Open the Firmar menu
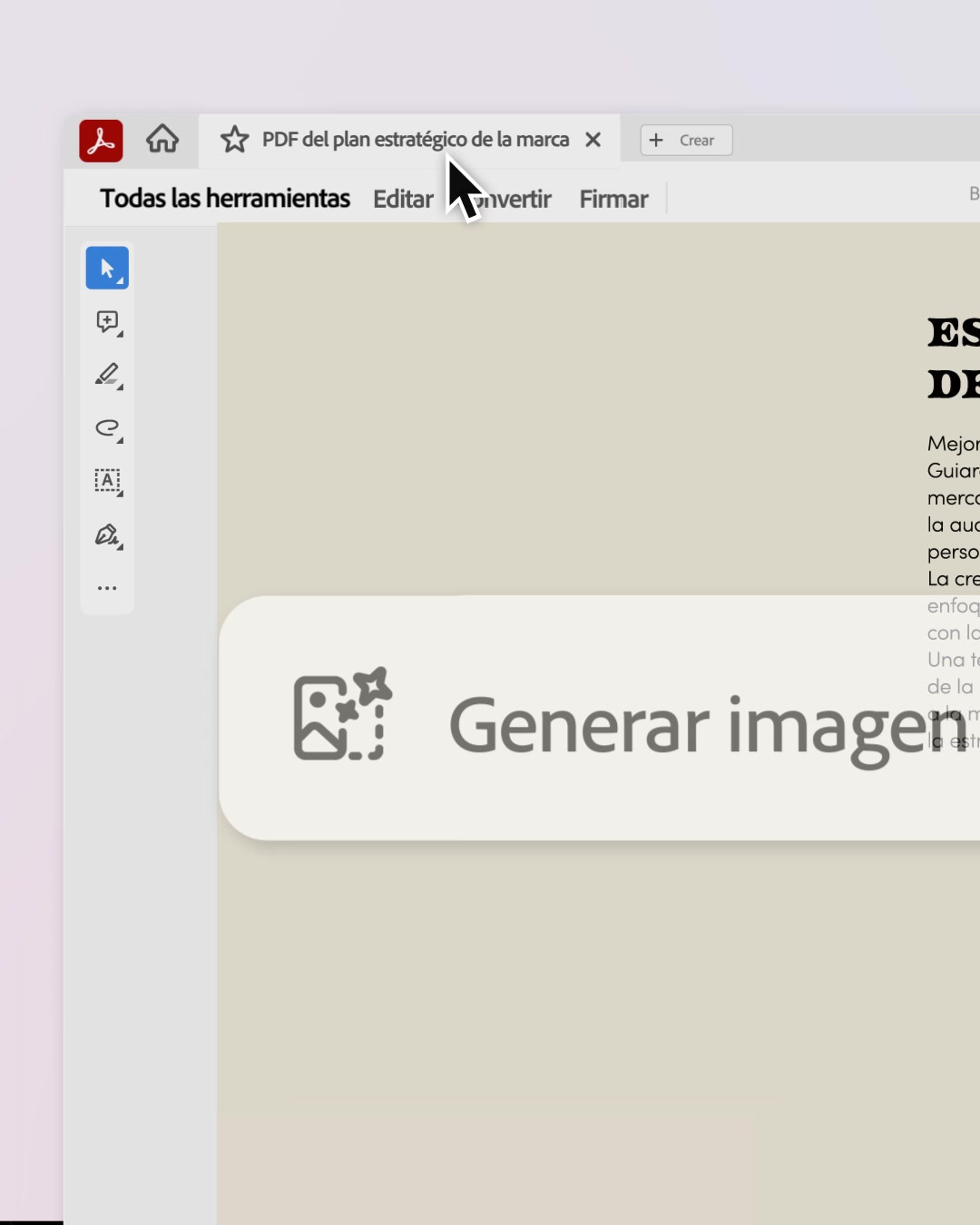 pos(613,199)
